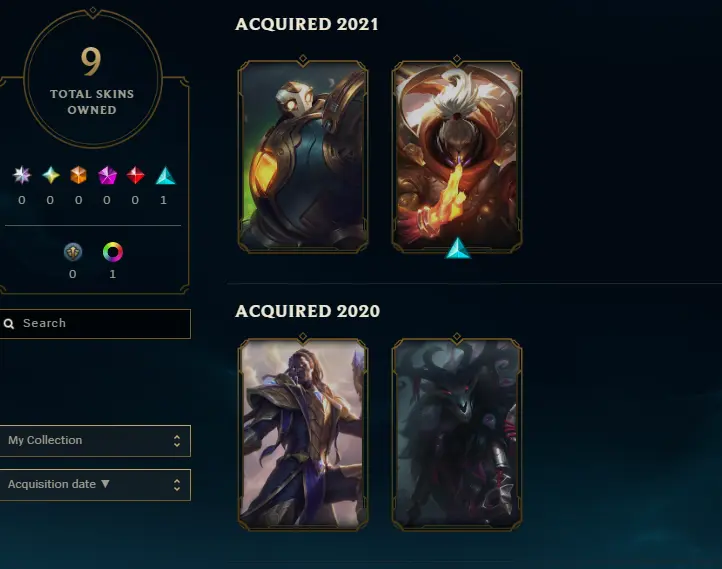Click the My Collection dropdown arrows
722x569 pixels.
point(177,441)
